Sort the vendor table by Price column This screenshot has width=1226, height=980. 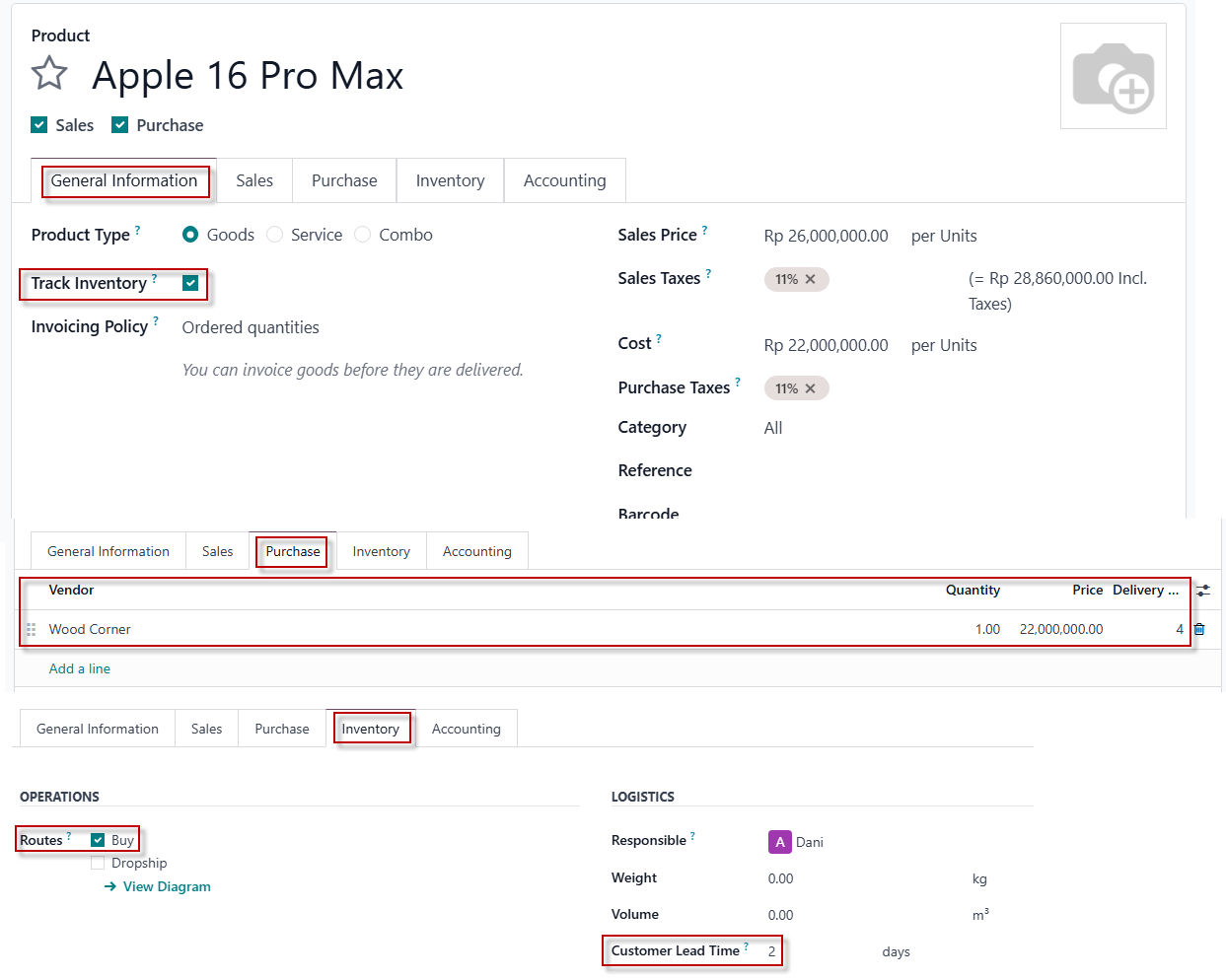click(1087, 590)
